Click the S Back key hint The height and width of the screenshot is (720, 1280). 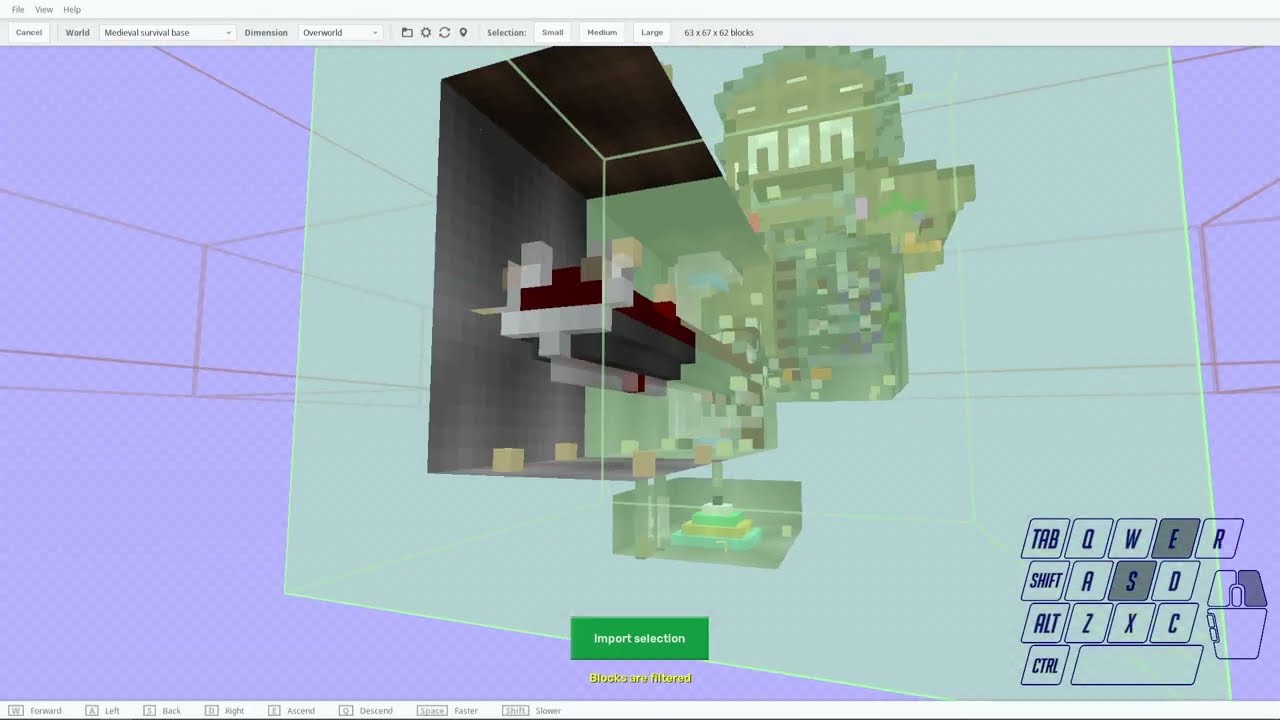pos(162,710)
